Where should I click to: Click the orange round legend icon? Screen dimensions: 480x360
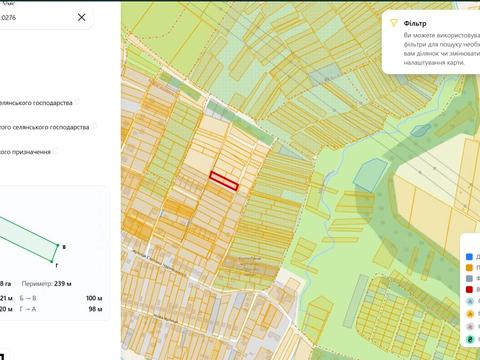coord(470,314)
